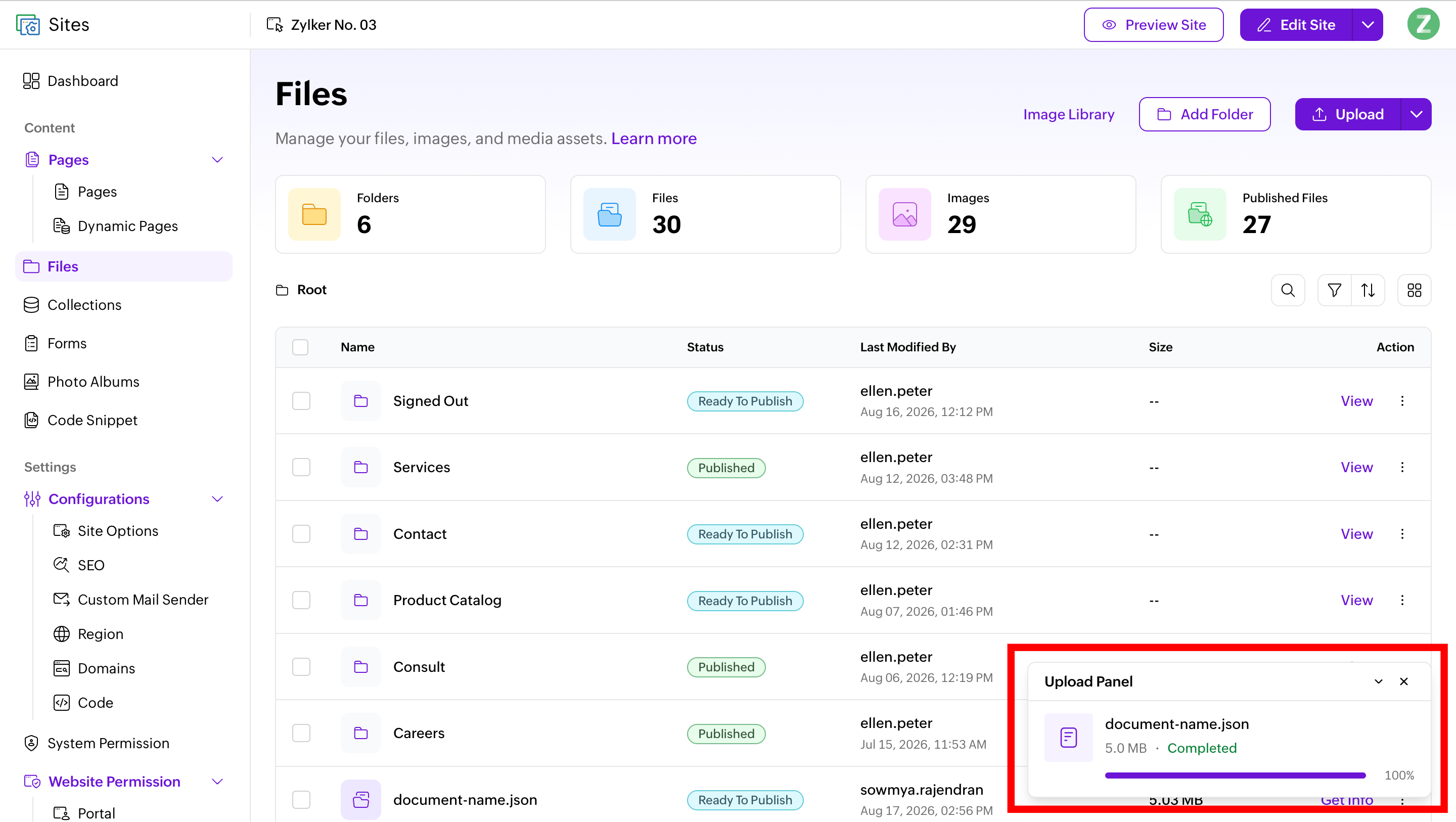Collapse the Website Permission chevron

[x=217, y=782]
